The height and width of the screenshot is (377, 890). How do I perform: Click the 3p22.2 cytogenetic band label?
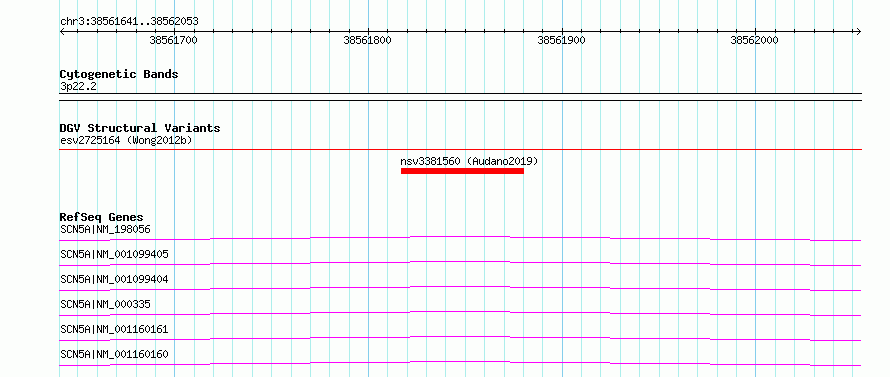(78, 86)
